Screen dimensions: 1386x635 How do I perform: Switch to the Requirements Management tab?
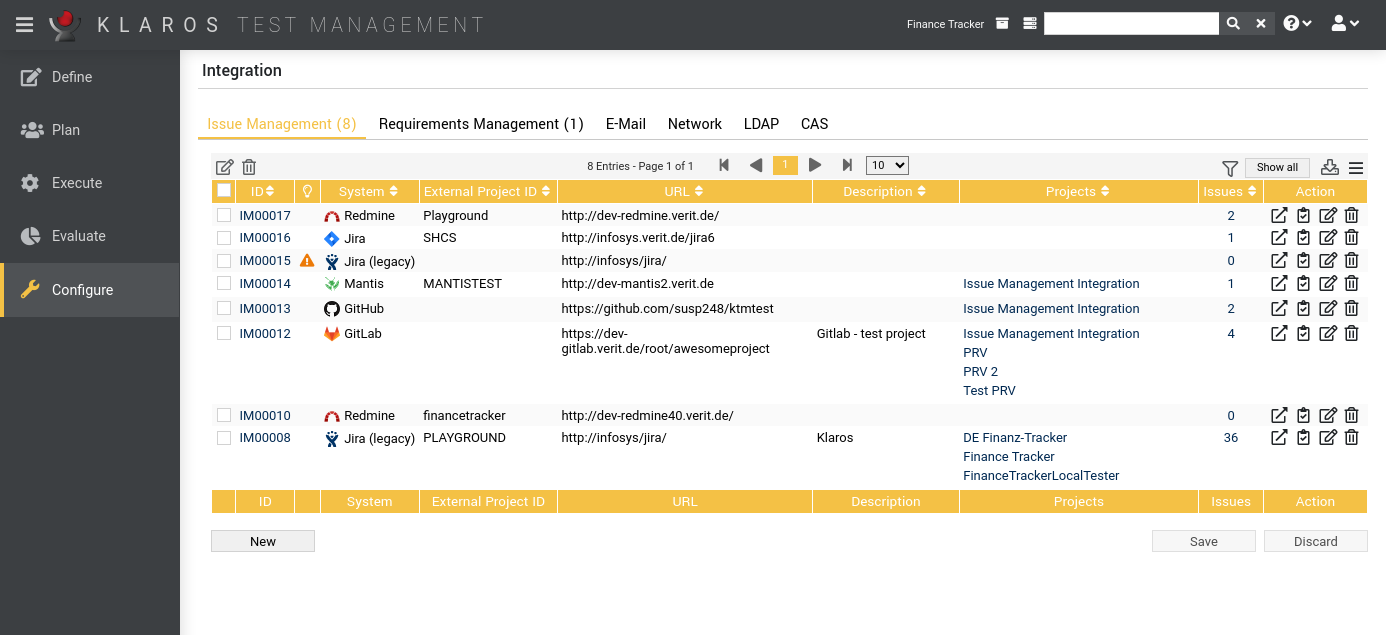pyautogui.click(x=481, y=123)
